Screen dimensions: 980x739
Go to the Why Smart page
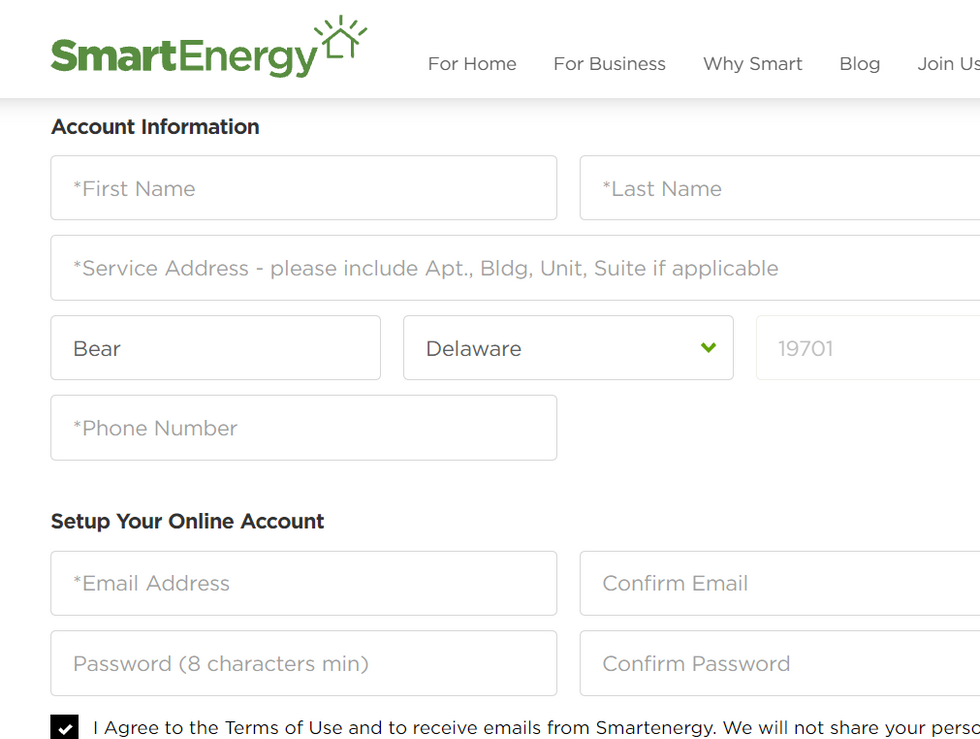pyautogui.click(x=752, y=64)
